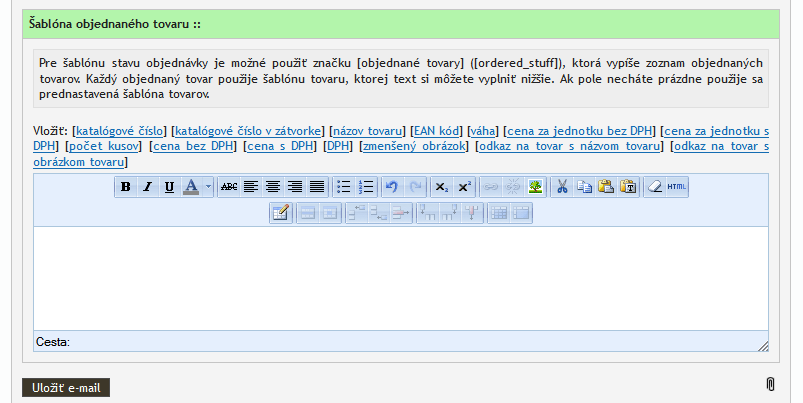Pick the text color A button

[x=191, y=186]
